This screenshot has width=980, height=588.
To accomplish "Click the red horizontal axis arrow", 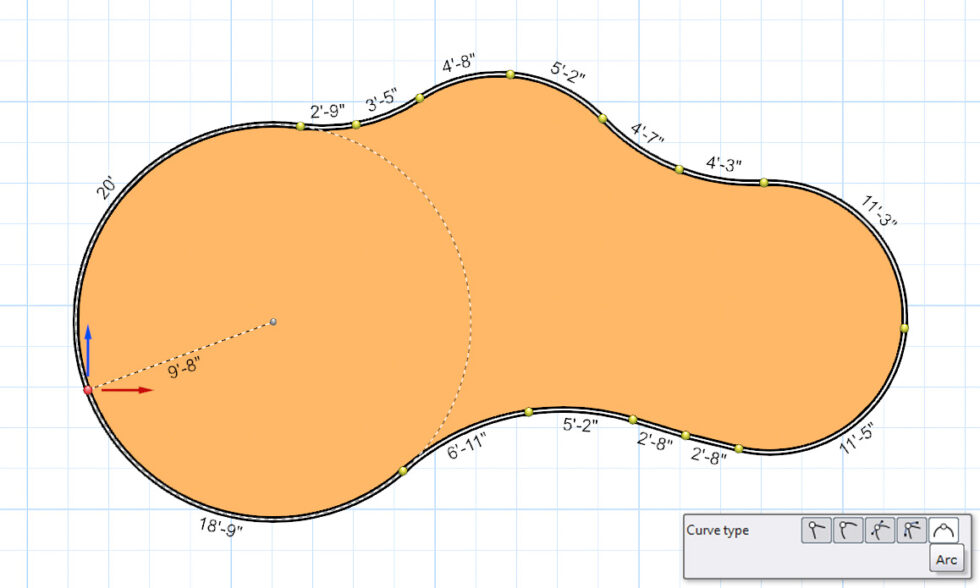I will 128,390.
